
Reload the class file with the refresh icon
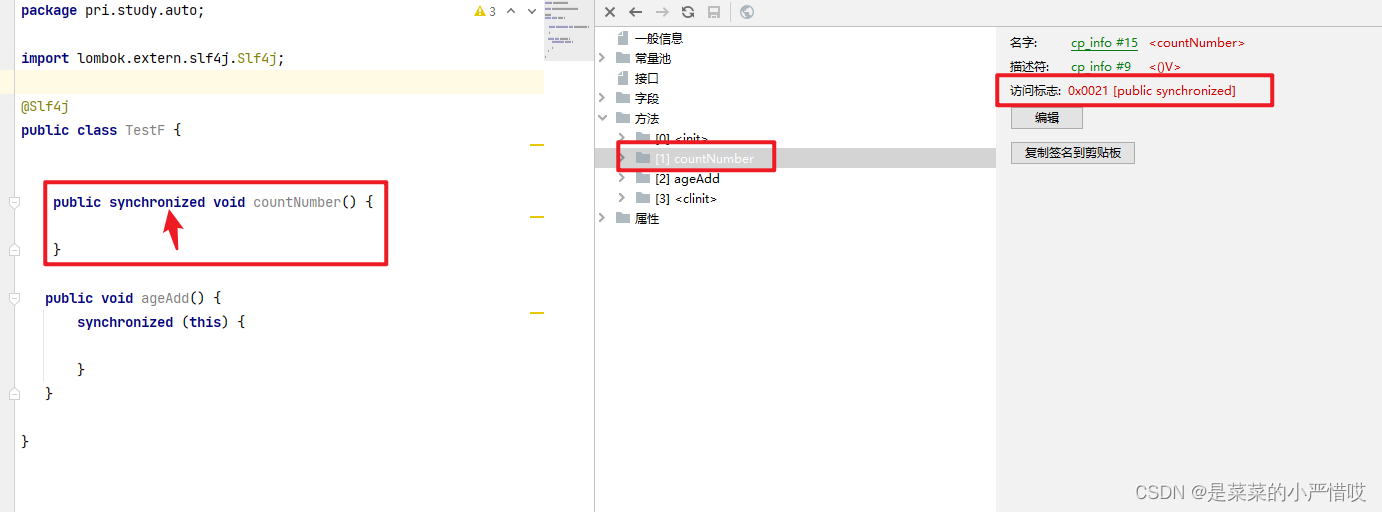click(x=688, y=12)
